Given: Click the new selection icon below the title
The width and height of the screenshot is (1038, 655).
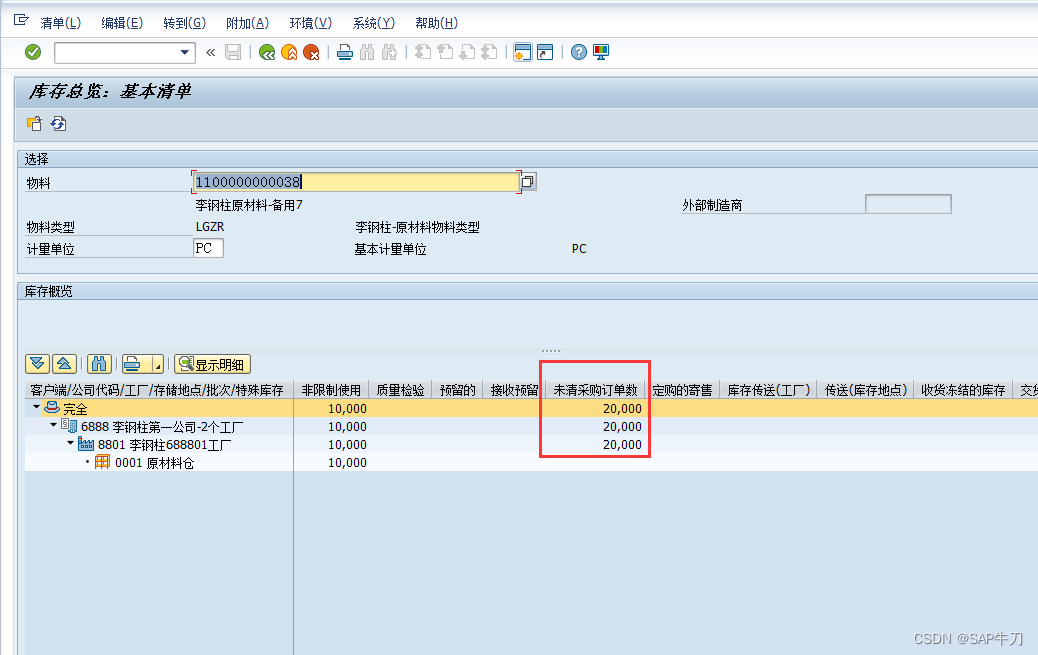Looking at the screenshot, I should 34,123.
